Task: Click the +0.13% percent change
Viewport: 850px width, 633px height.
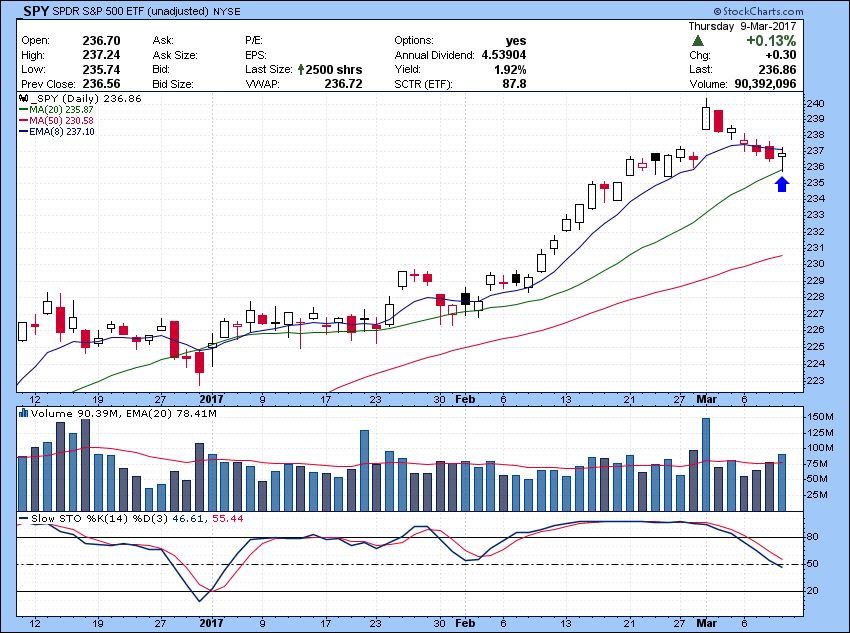Action: coord(771,41)
